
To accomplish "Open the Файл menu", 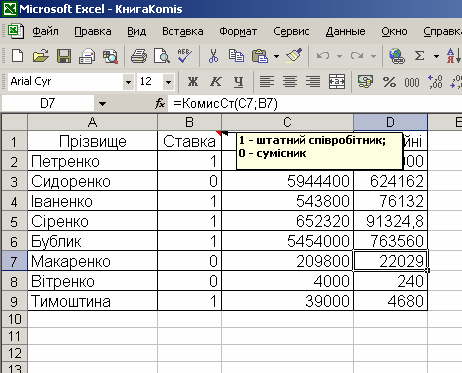I will 45,31.
